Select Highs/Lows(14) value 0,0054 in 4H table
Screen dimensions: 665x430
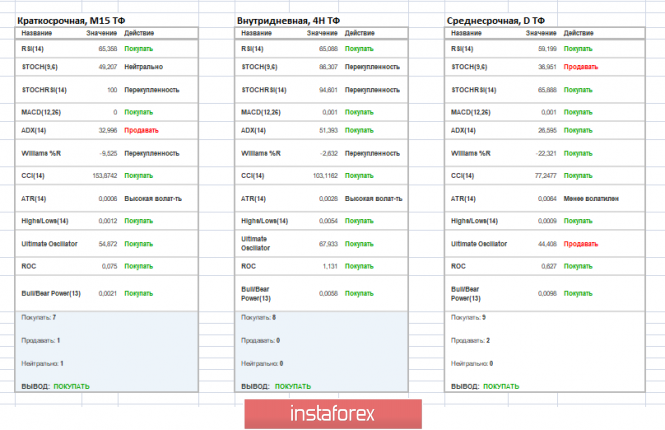[328, 221]
